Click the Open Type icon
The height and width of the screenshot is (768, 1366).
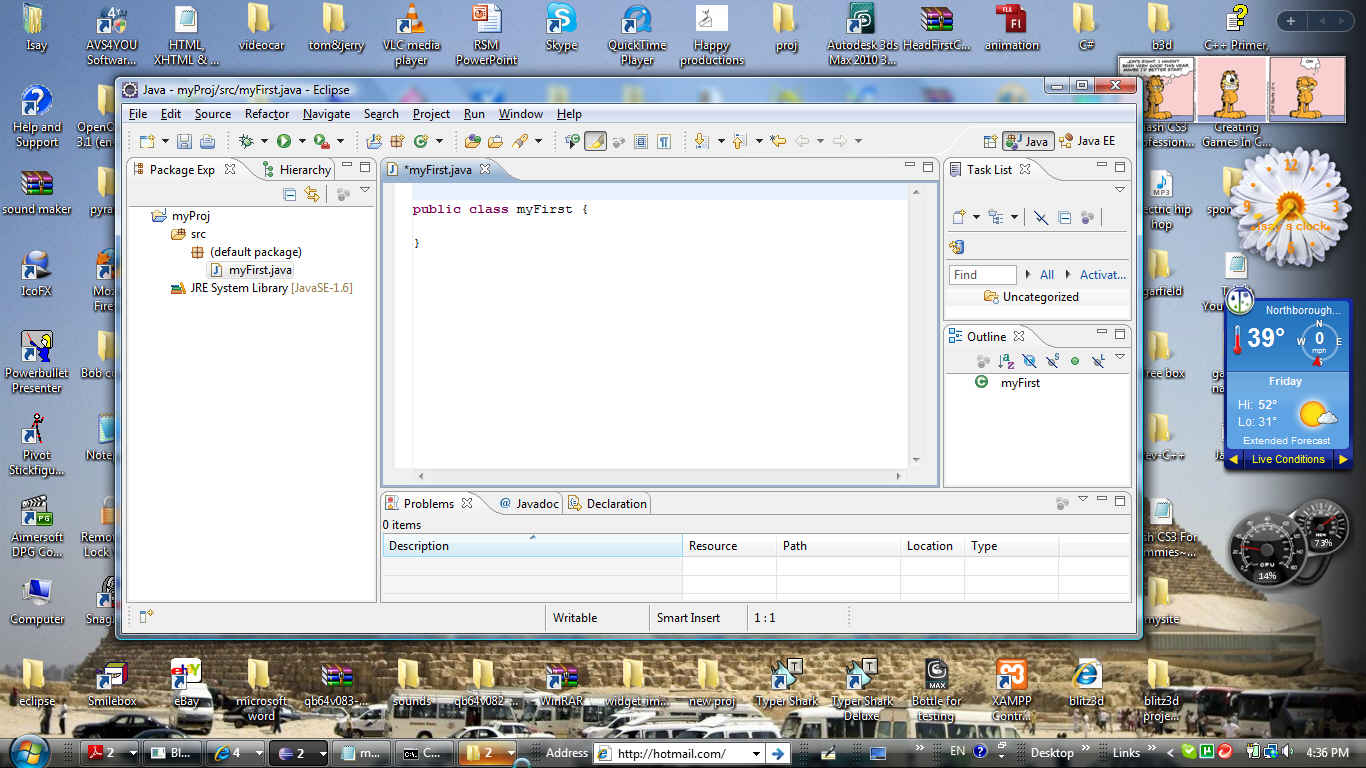point(473,141)
